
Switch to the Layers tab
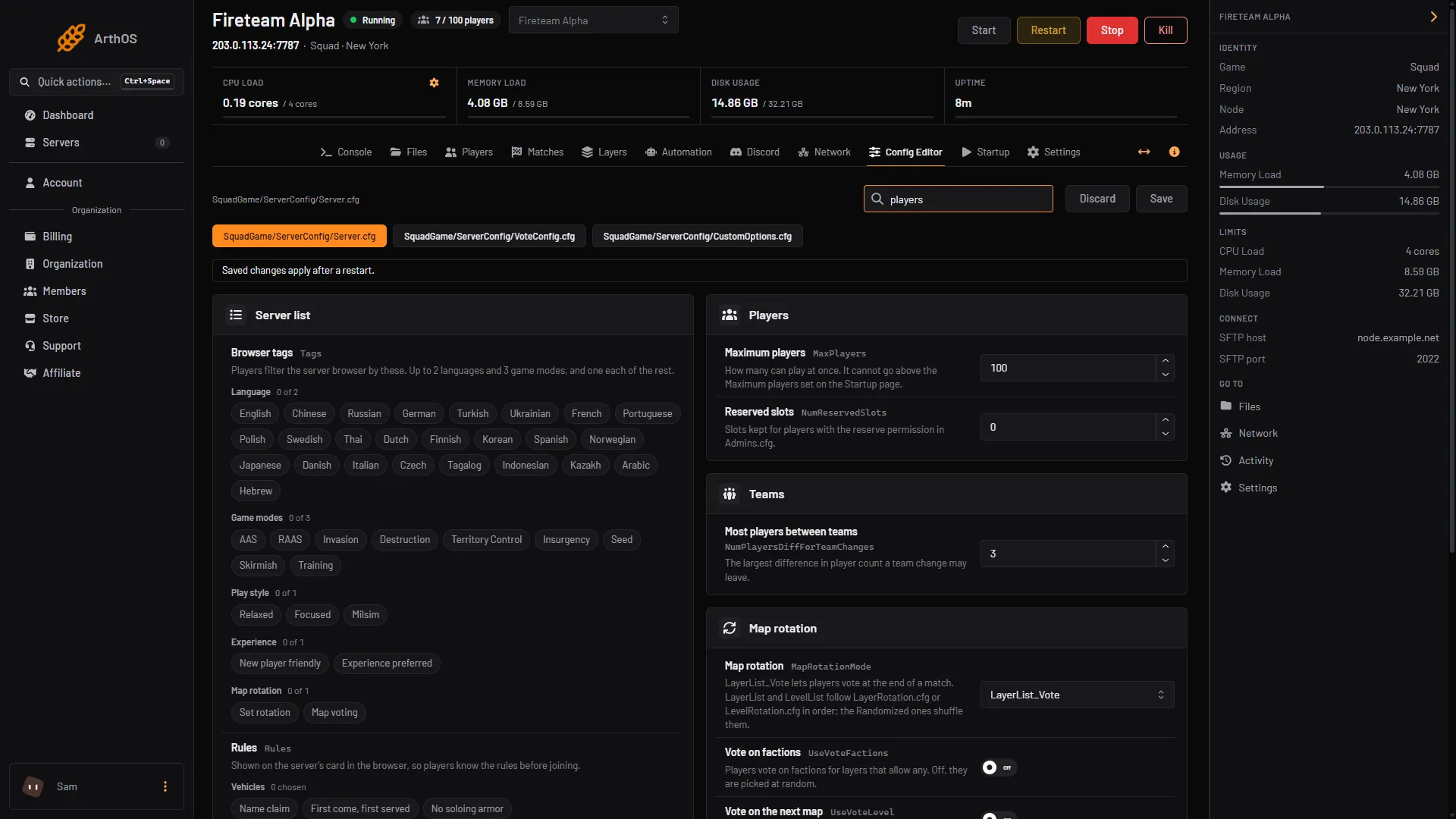(x=604, y=152)
